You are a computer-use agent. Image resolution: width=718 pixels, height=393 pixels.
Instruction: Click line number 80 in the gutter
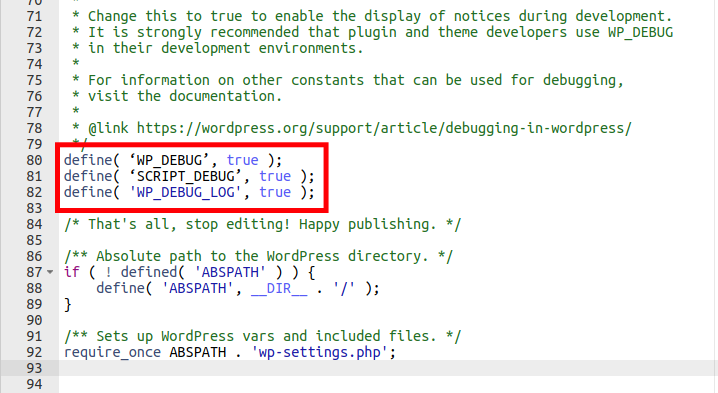tap(34, 160)
